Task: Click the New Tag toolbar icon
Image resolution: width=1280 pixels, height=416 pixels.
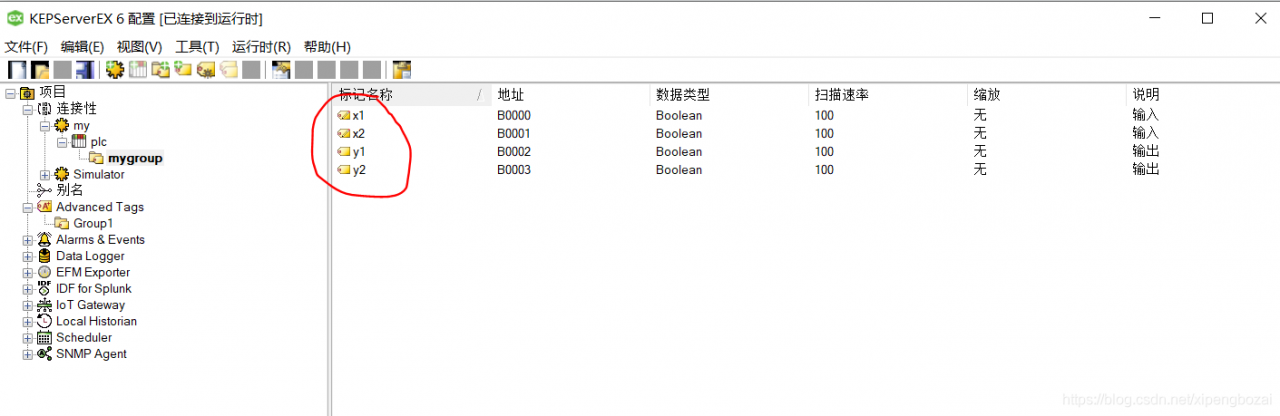Action: pos(183,69)
